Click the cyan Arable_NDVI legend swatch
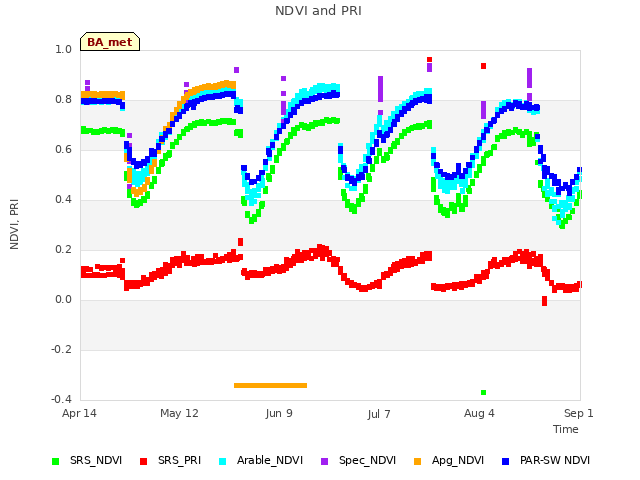The image size is (640, 480). (222, 461)
